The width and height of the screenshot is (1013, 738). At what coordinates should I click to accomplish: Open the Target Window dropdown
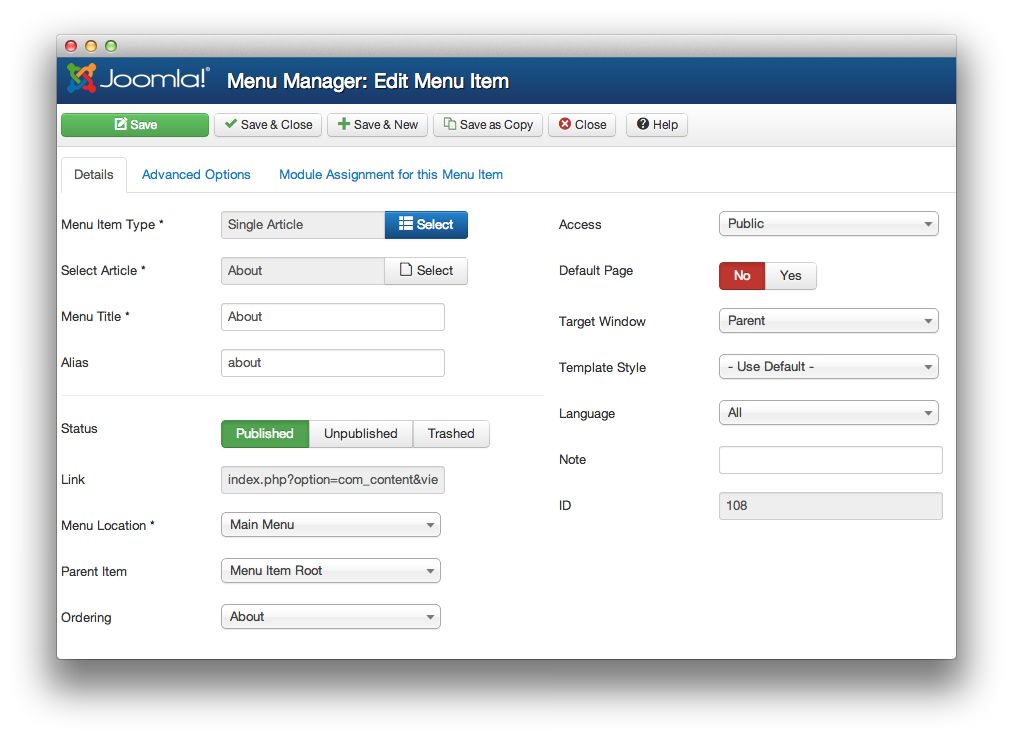[828, 320]
